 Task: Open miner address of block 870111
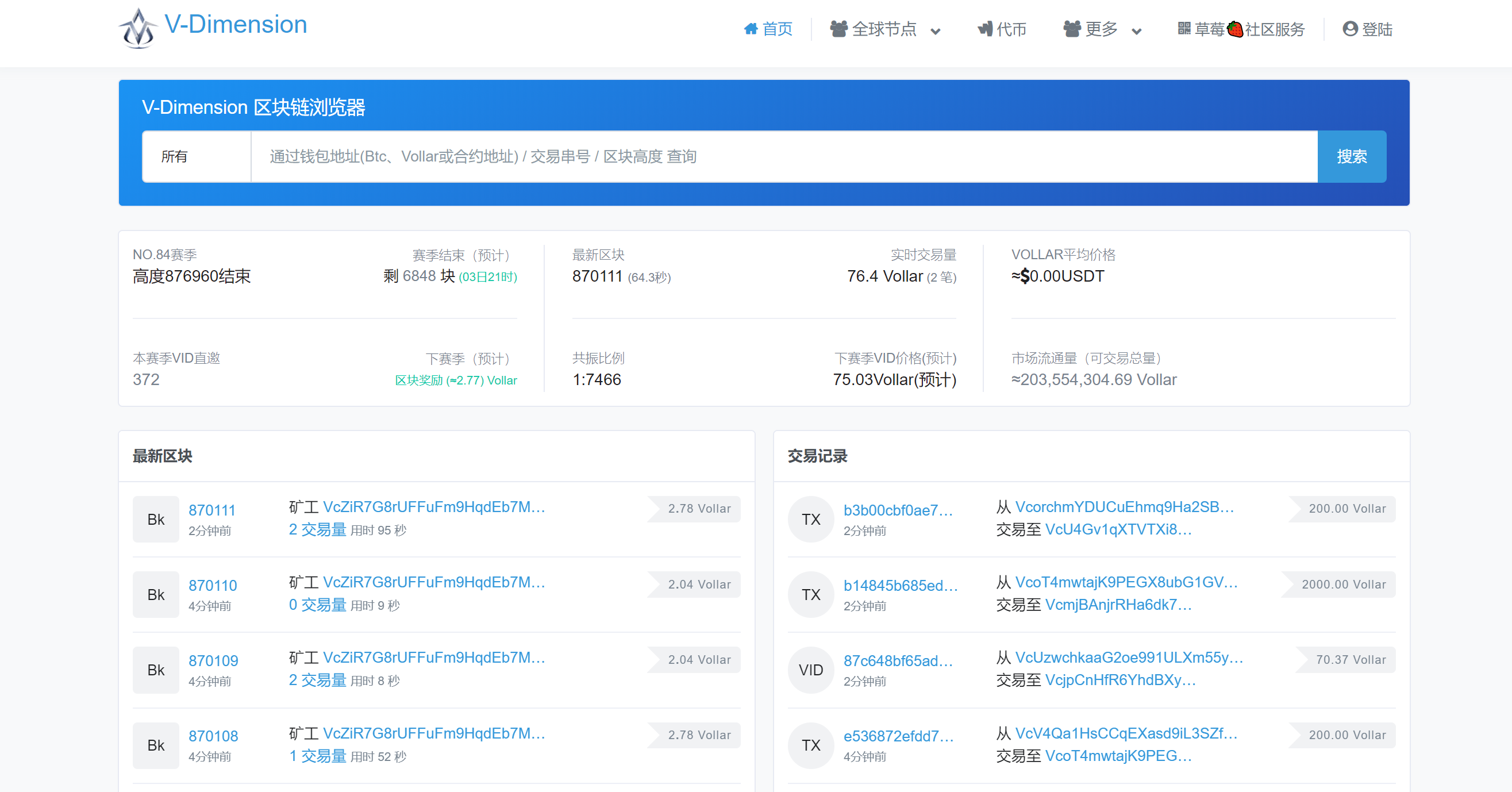434,507
